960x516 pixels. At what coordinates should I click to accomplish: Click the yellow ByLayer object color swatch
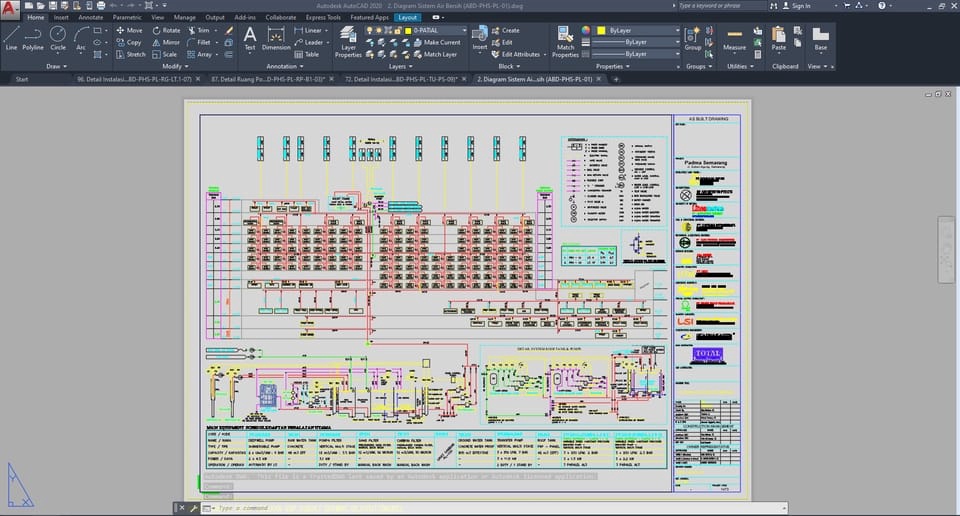(601, 30)
